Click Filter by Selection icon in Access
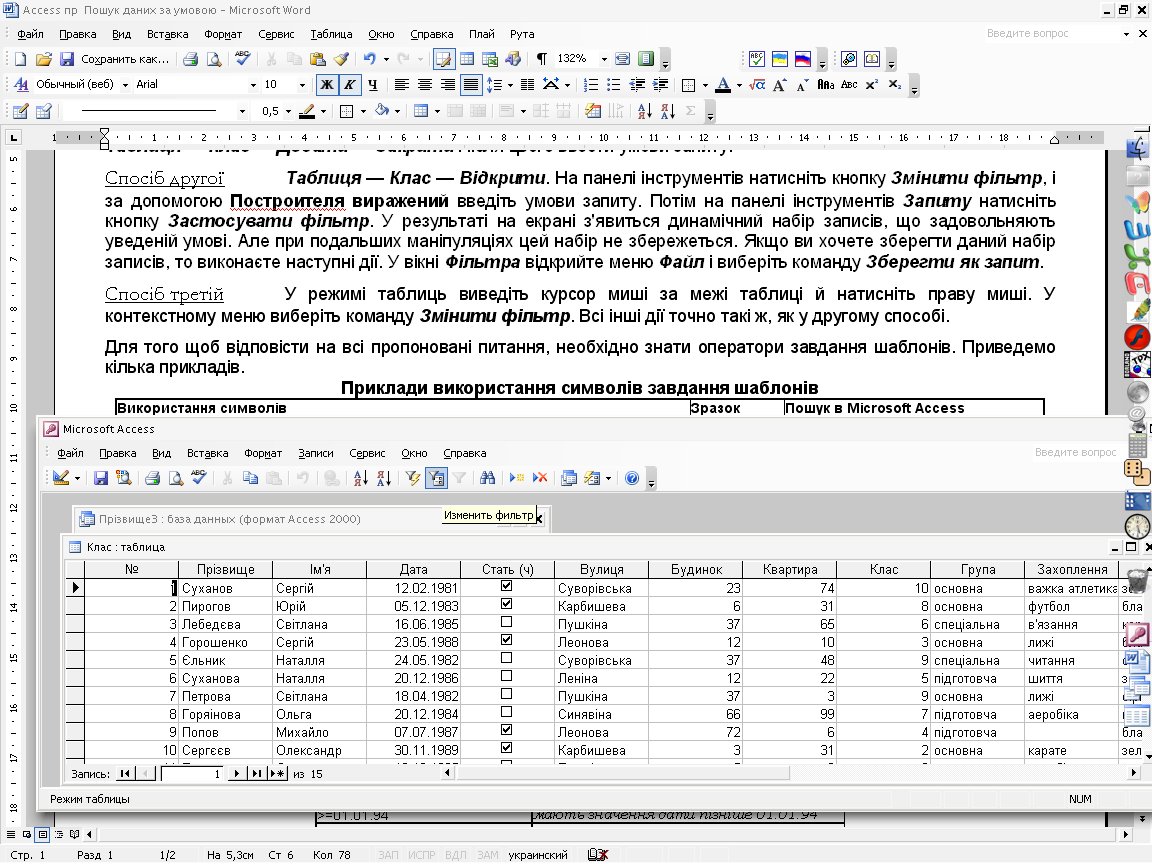 (x=413, y=478)
